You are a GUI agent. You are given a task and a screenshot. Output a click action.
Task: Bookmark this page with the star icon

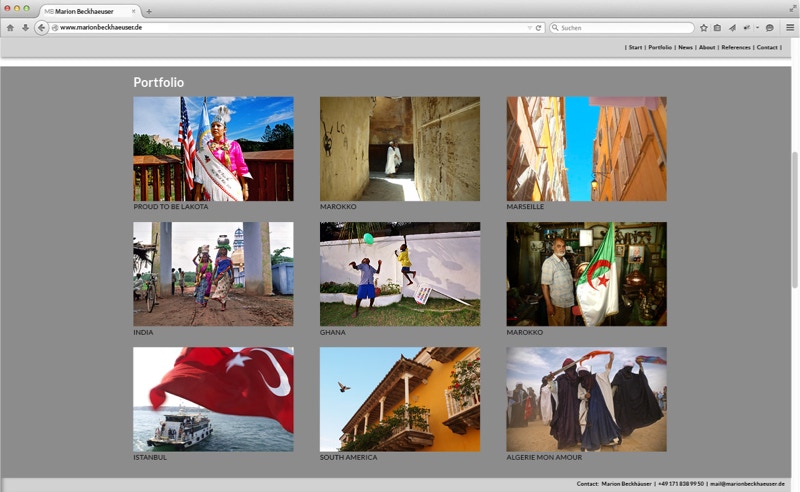(x=704, y=28)
